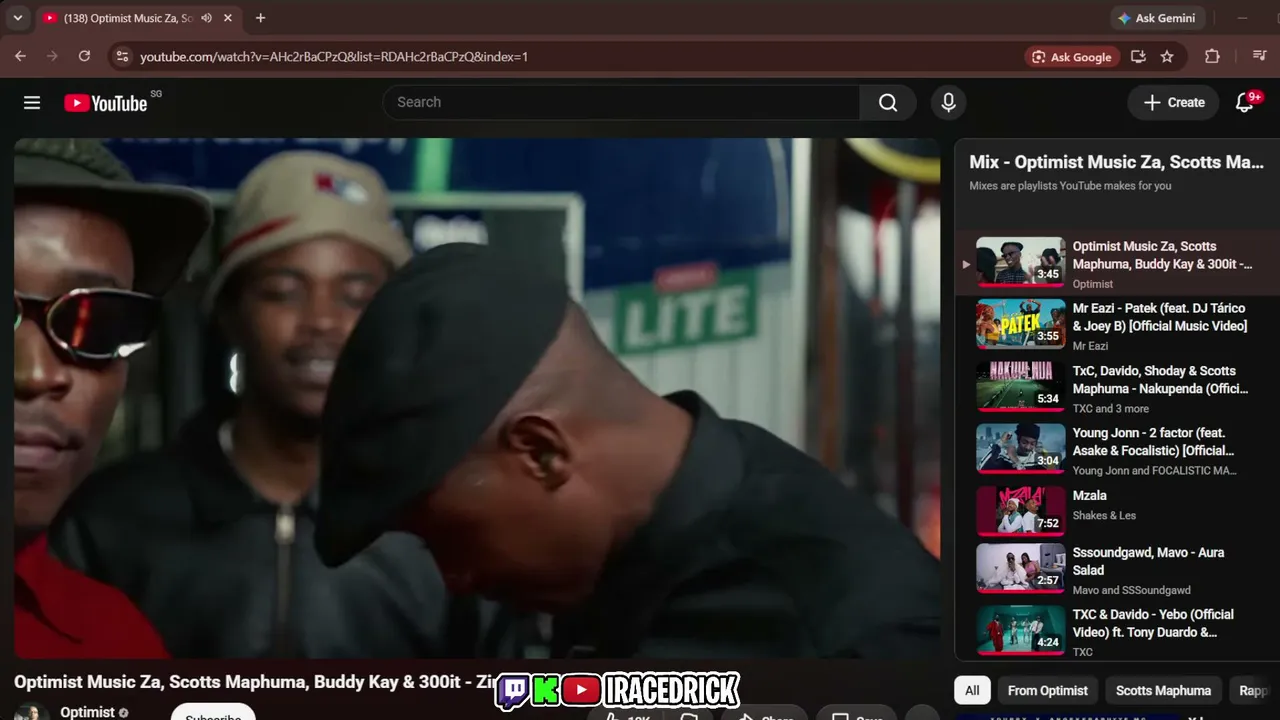Open the Optimist channel name
This screenshot has height=720, width=1280.
(87, 712)
